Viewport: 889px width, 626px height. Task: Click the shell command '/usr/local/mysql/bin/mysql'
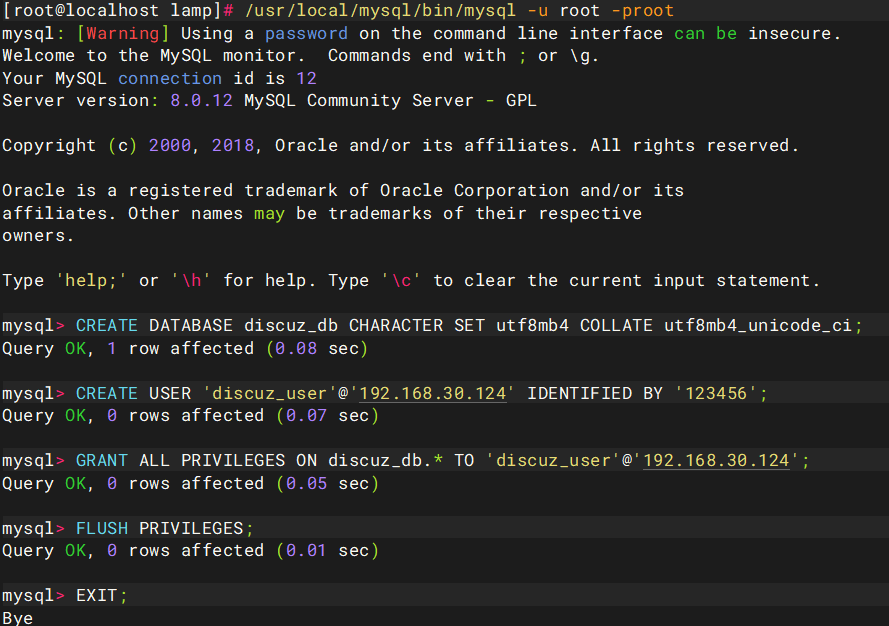(x=380, y=10)
